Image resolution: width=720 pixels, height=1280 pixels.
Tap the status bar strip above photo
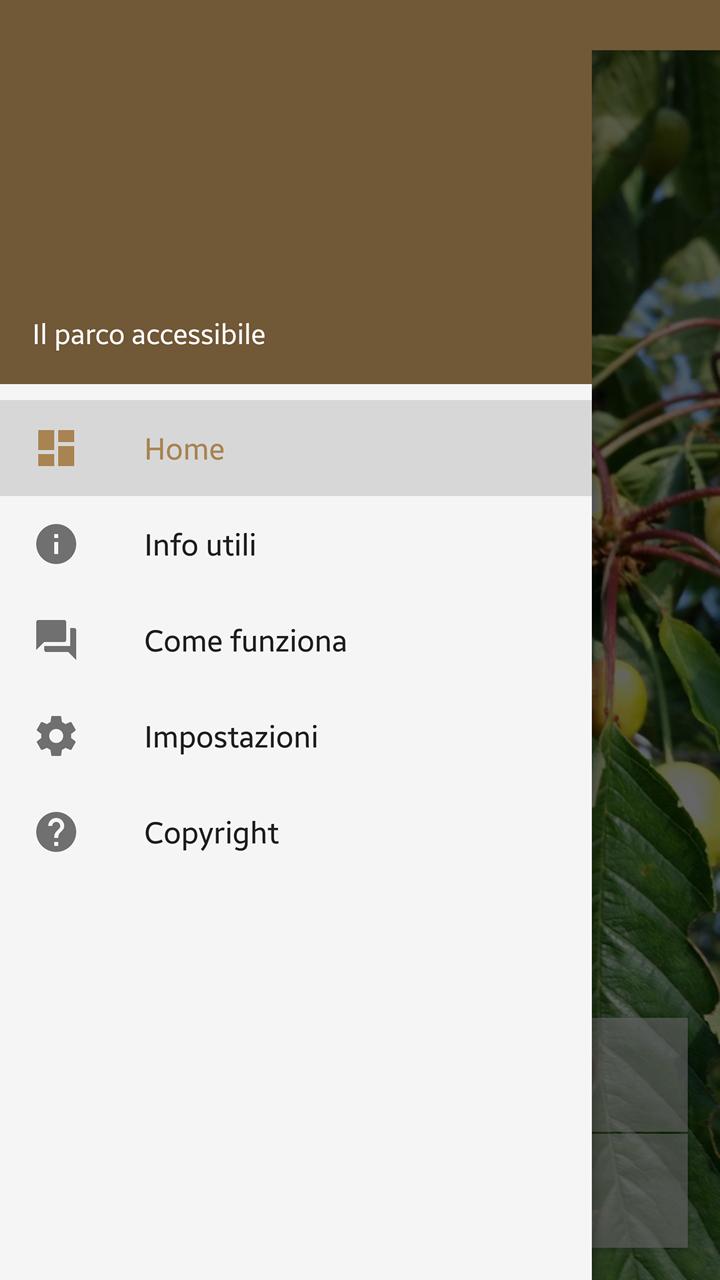pyautogui.click(x=656, y=25)
